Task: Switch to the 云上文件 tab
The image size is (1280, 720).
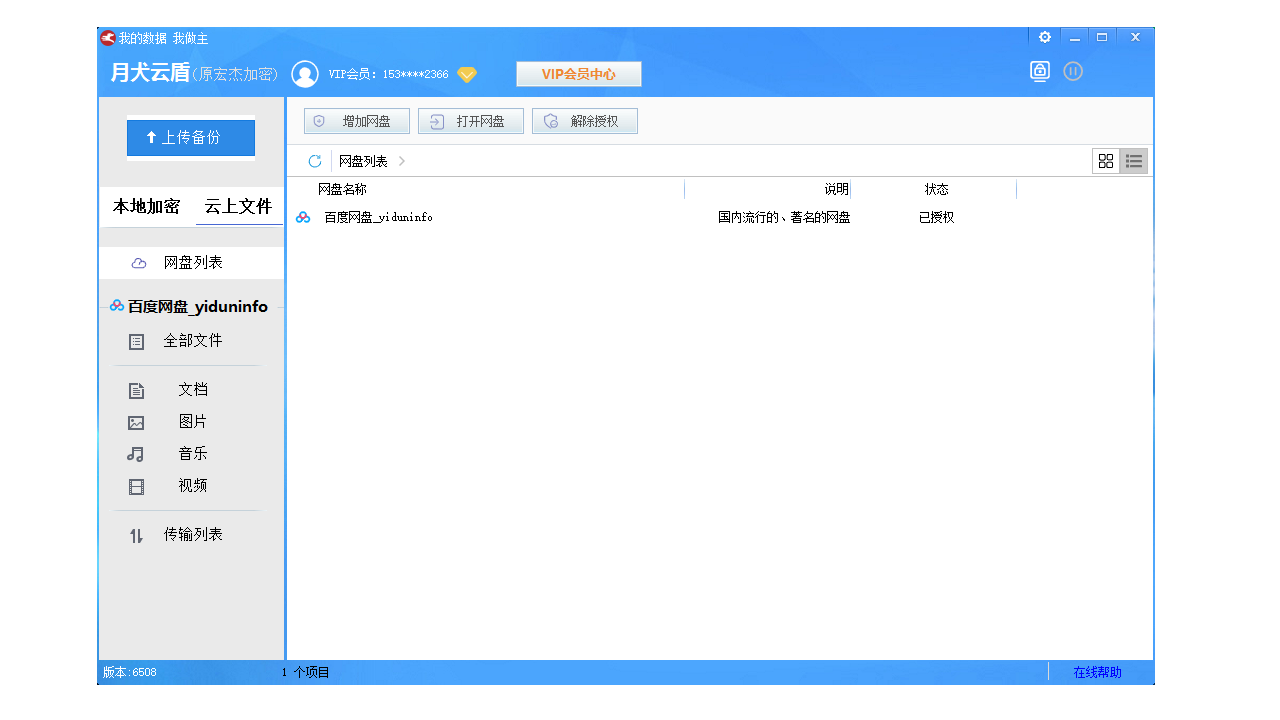Action: pyautogui.click(x=238, y=207)
